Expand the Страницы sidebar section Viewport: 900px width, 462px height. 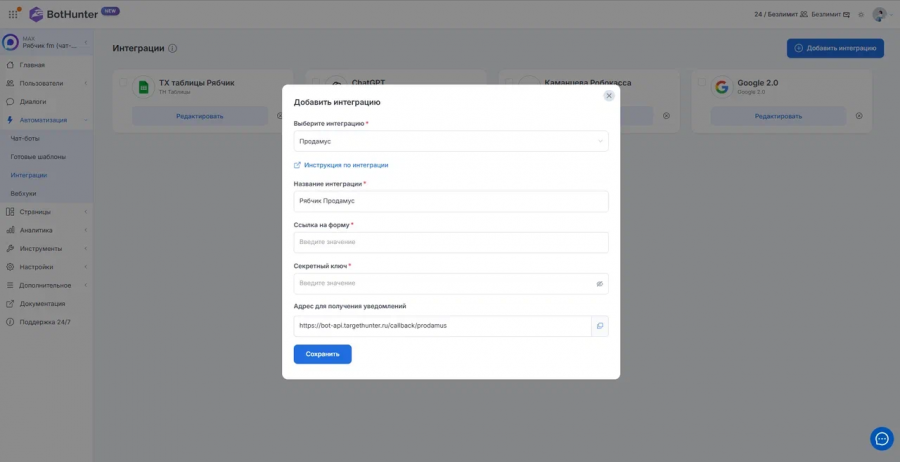[46, 212]
